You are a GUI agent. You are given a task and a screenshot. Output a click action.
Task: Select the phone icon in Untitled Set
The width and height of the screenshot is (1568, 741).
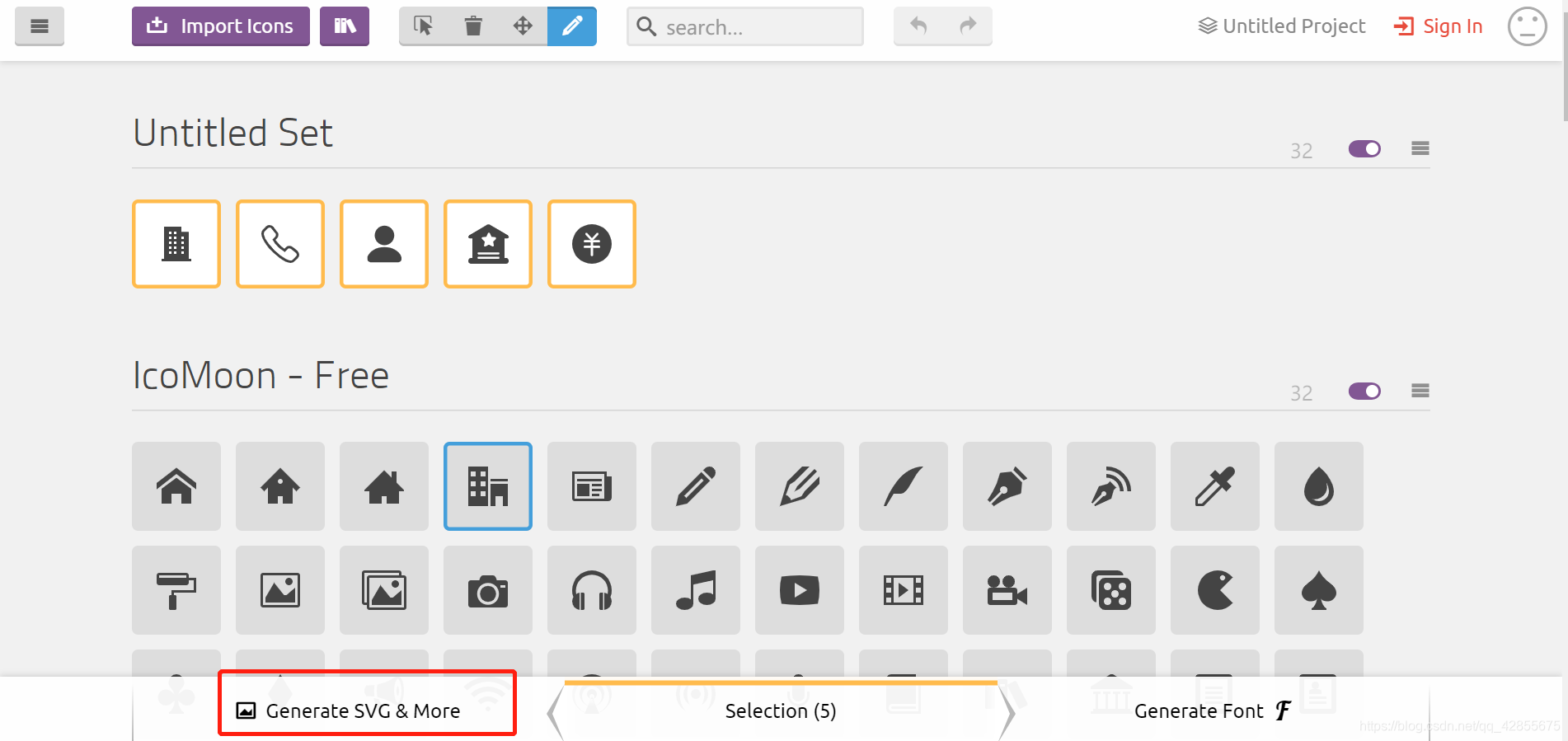(x=280, y=244)
